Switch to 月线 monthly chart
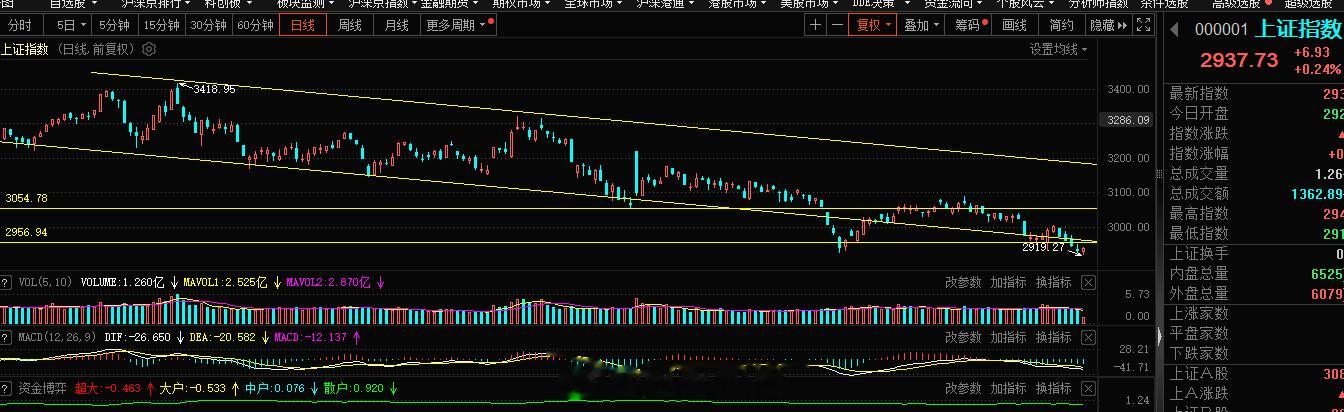The height and width of the screenshot is (412, 1344). 396,25
